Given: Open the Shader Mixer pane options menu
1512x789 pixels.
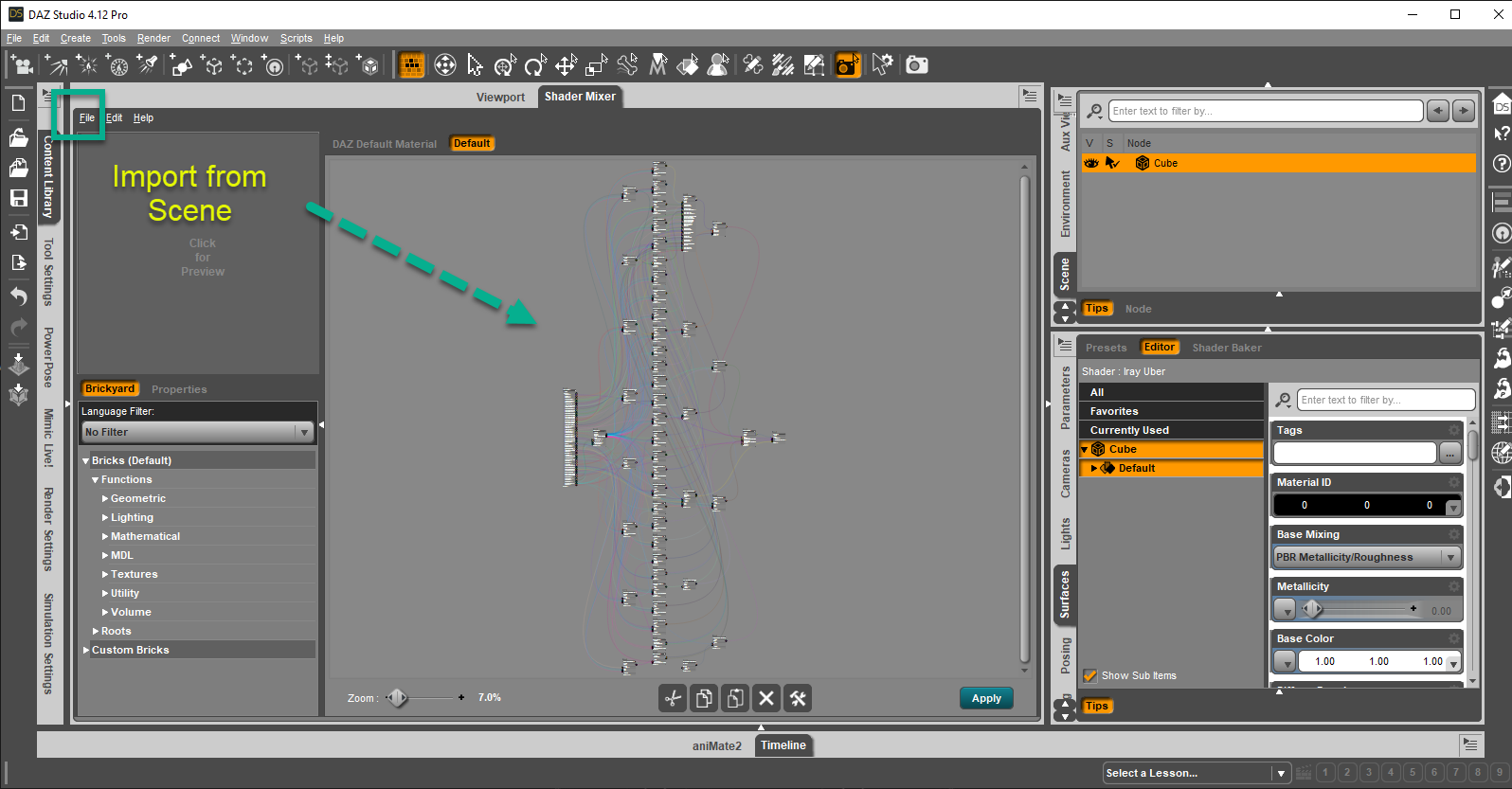Looking at the screenshot, I should pyautogui.click(x=1029, y=96).
